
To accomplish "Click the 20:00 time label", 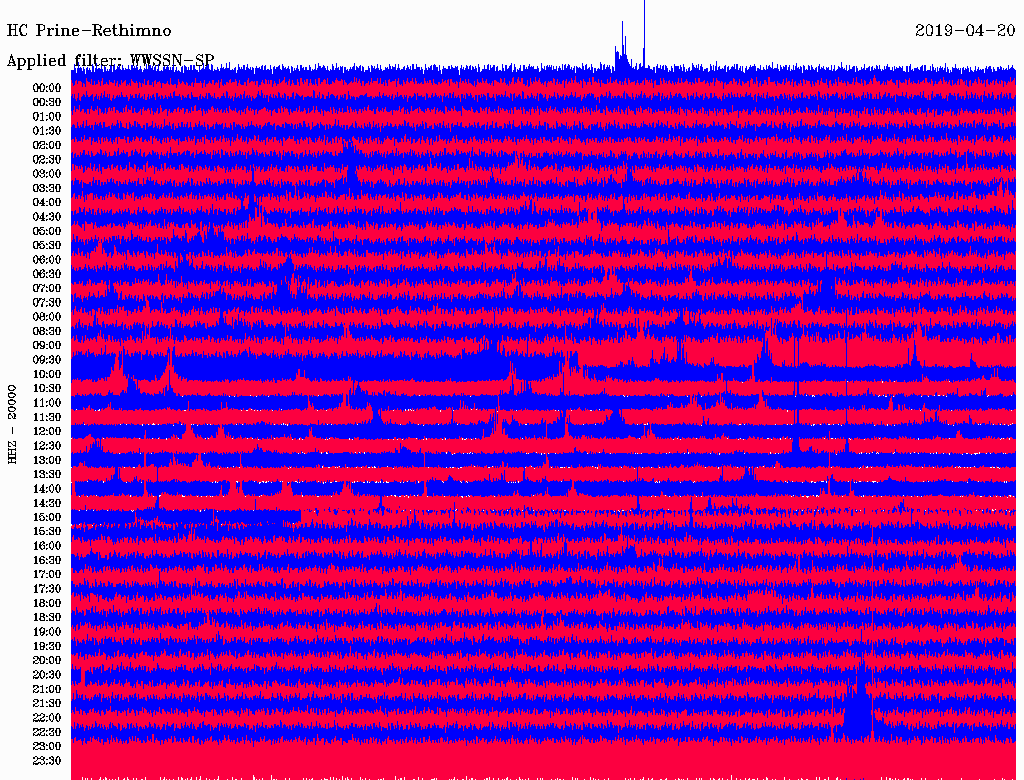I will pyautogui.click(x=47, y=660).
